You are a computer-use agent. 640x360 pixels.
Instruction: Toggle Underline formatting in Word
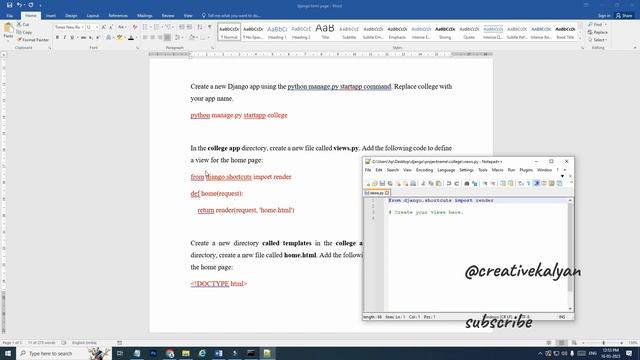tap(72, 38)
